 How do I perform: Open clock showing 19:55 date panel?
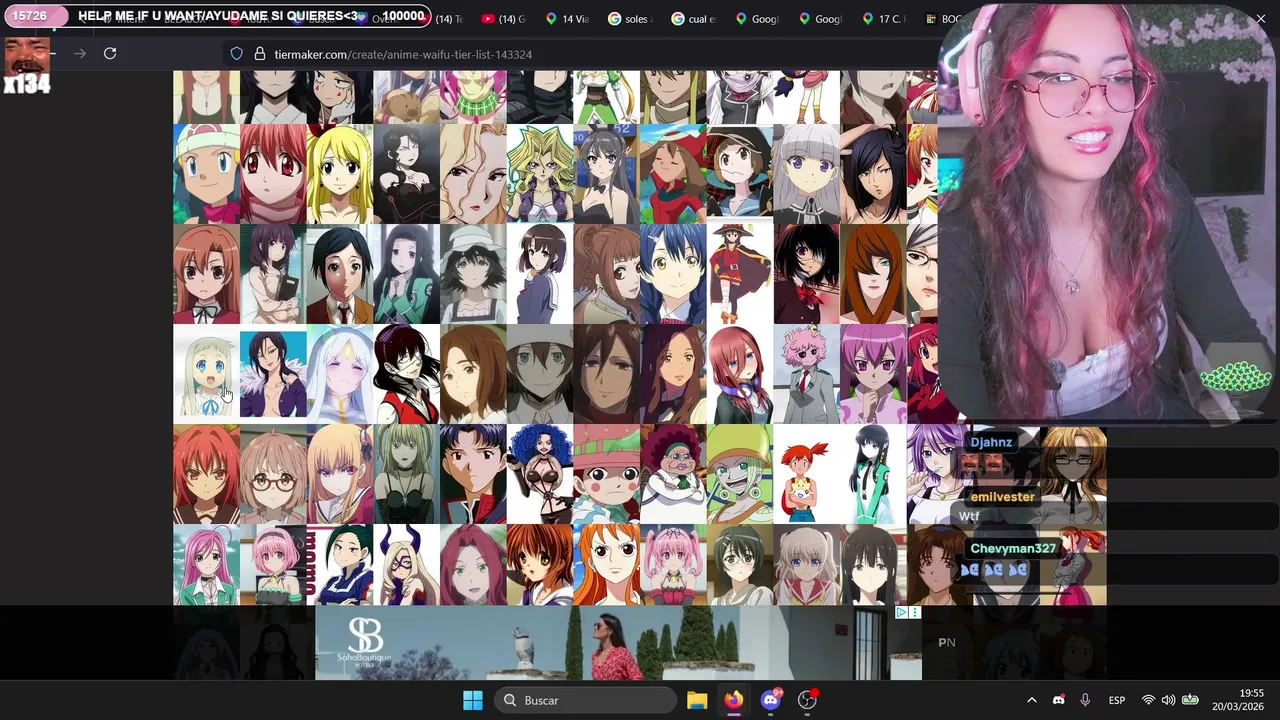click(1238, 700)
